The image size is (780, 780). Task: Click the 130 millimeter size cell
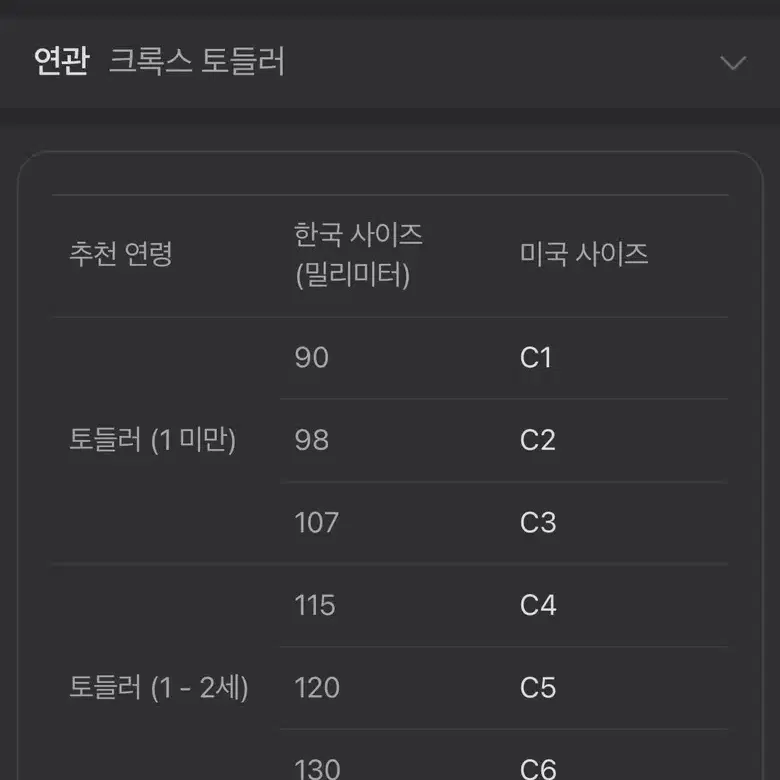tap(317, 768)
